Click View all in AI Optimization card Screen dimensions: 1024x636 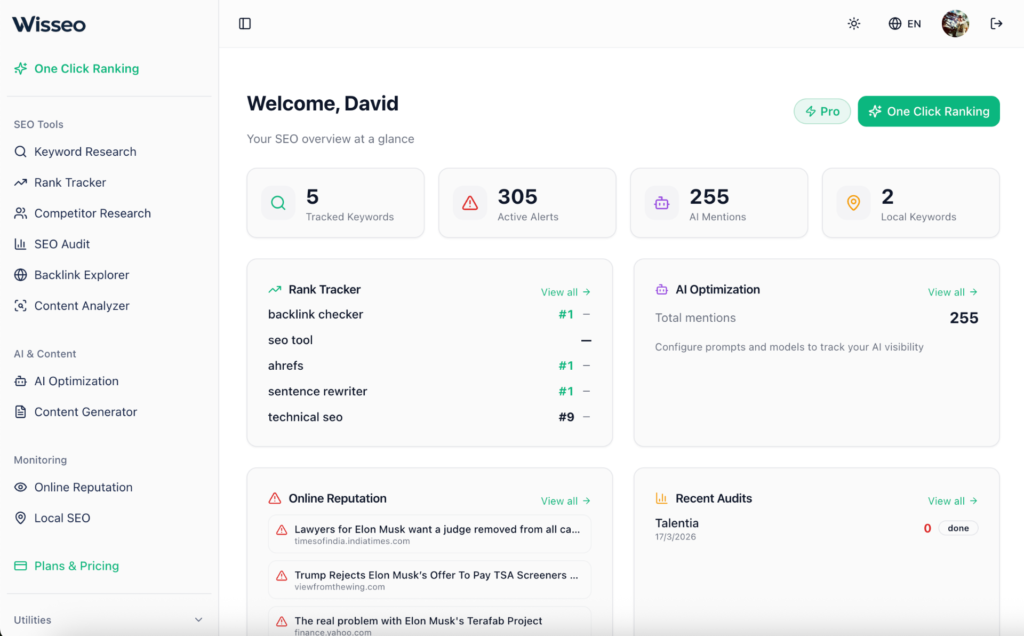click(x=952, y=292)
